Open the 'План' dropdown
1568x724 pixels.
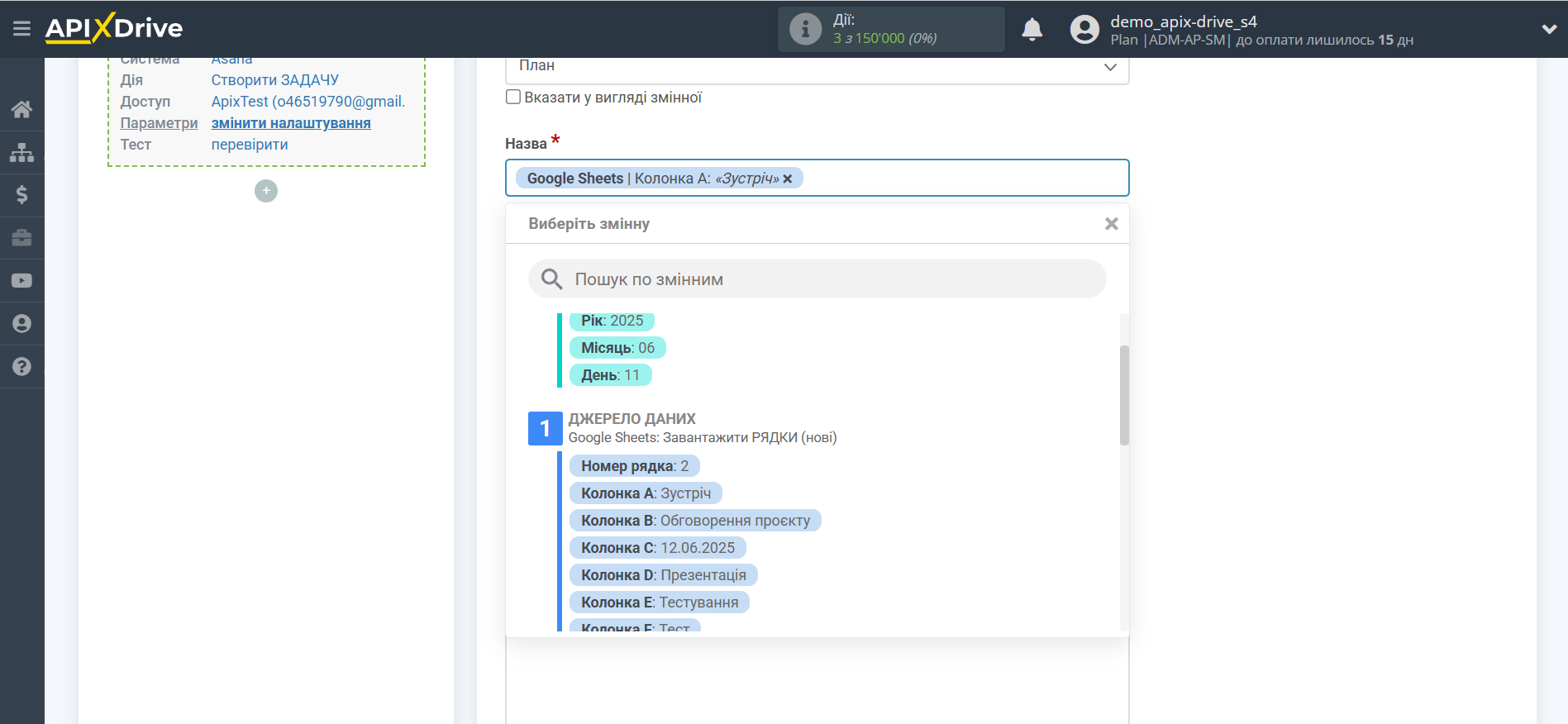pos(817,66)
